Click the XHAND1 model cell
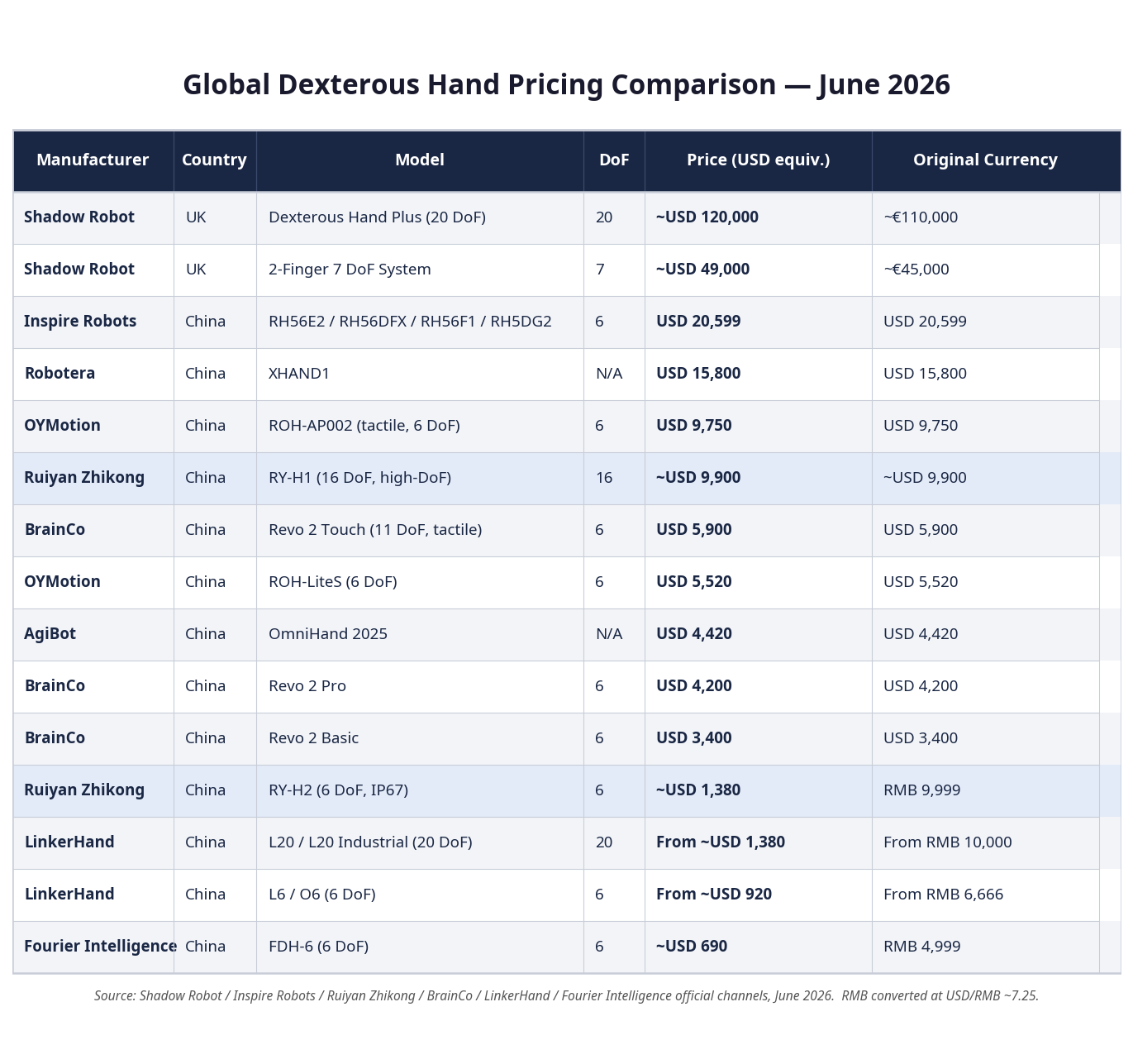1133x1064 pixels. click(420, 374)
